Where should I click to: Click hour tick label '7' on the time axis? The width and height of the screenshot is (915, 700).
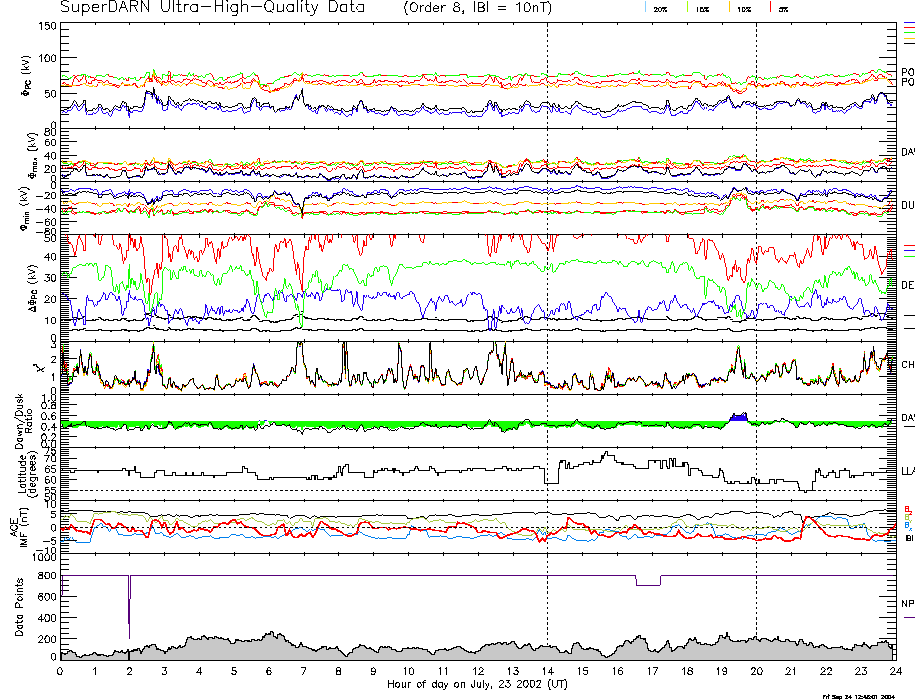pyautogui.click(x=303, y=671)
